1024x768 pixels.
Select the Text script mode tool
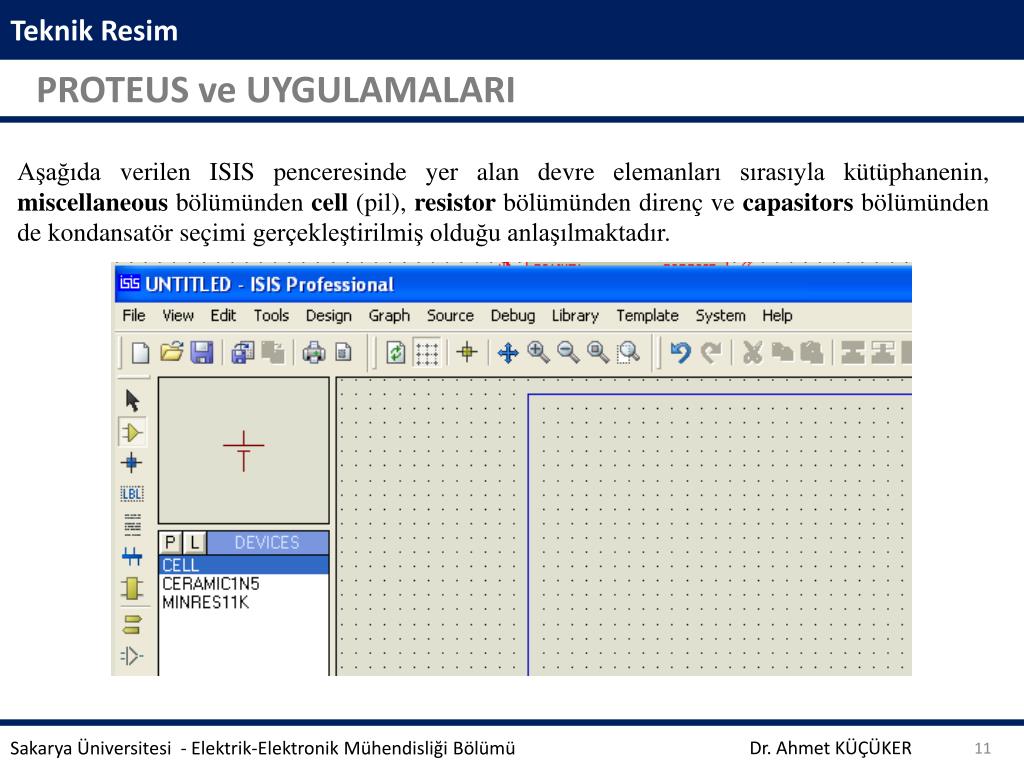click(132, 524)
